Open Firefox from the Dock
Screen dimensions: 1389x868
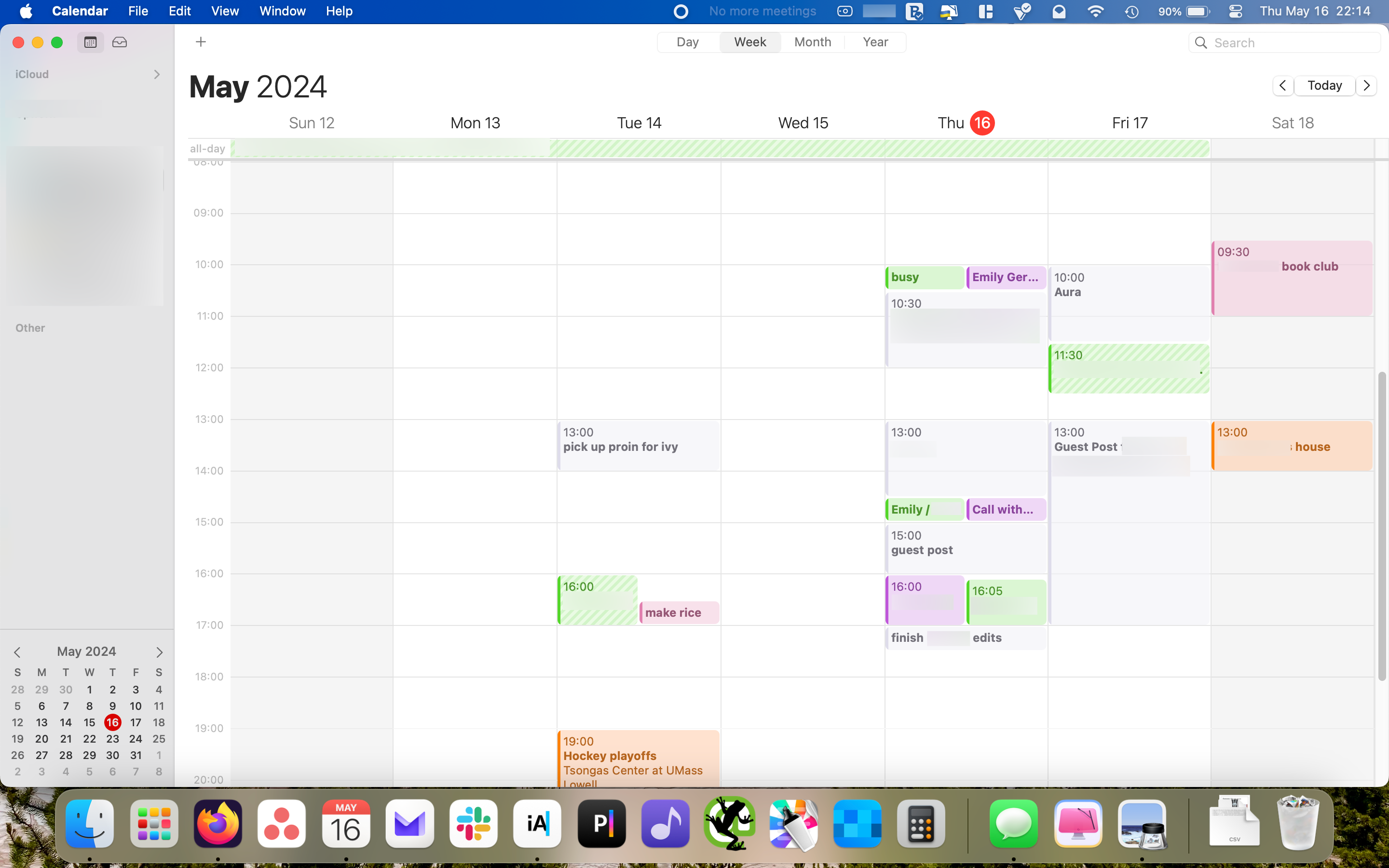click(218, 824)
